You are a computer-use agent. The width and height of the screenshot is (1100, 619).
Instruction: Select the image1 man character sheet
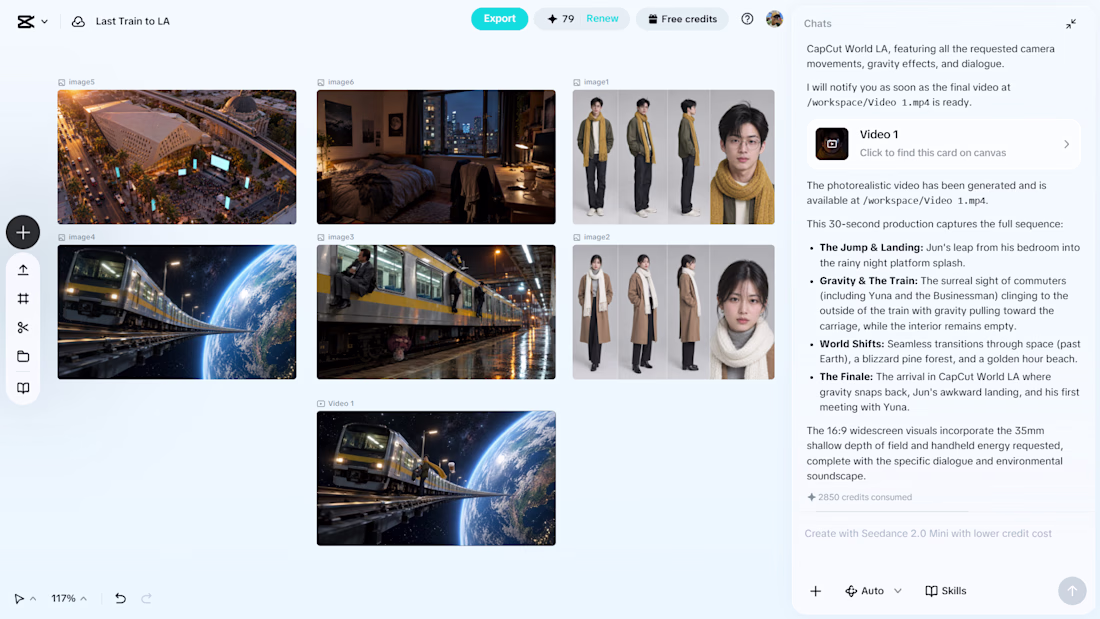[673, 157]
